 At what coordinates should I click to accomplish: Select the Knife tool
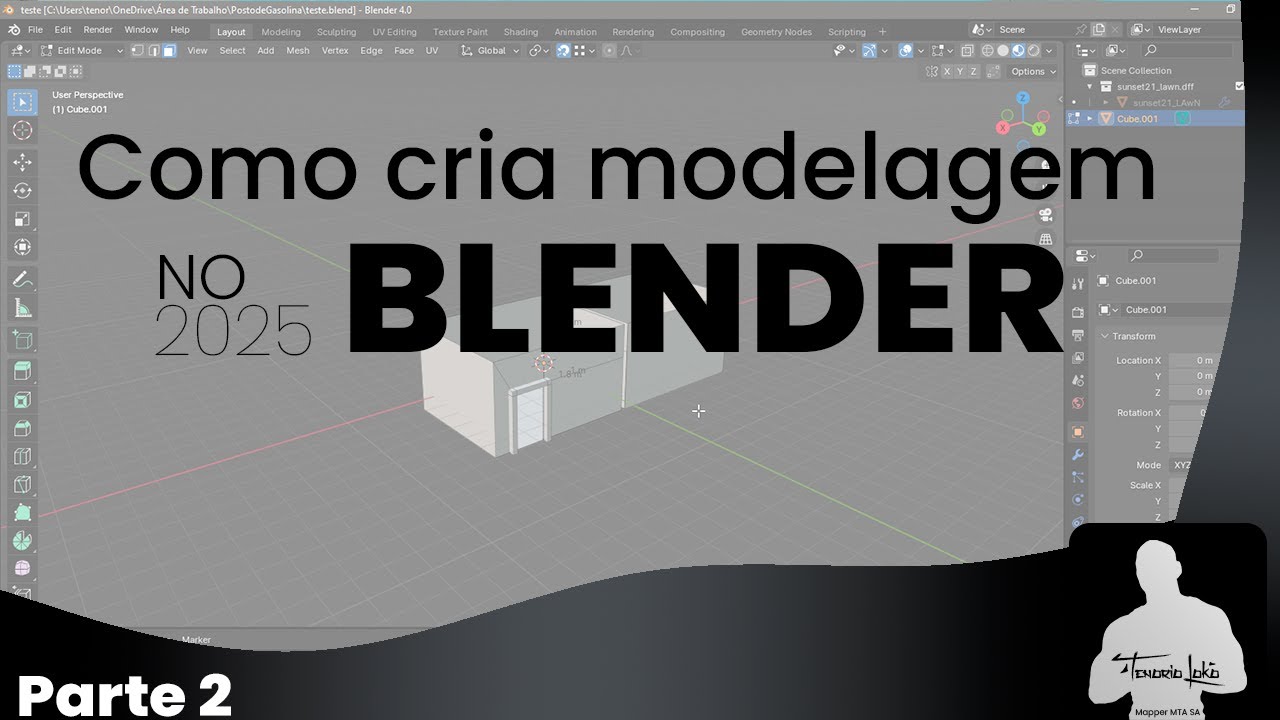tap(22, 485)
